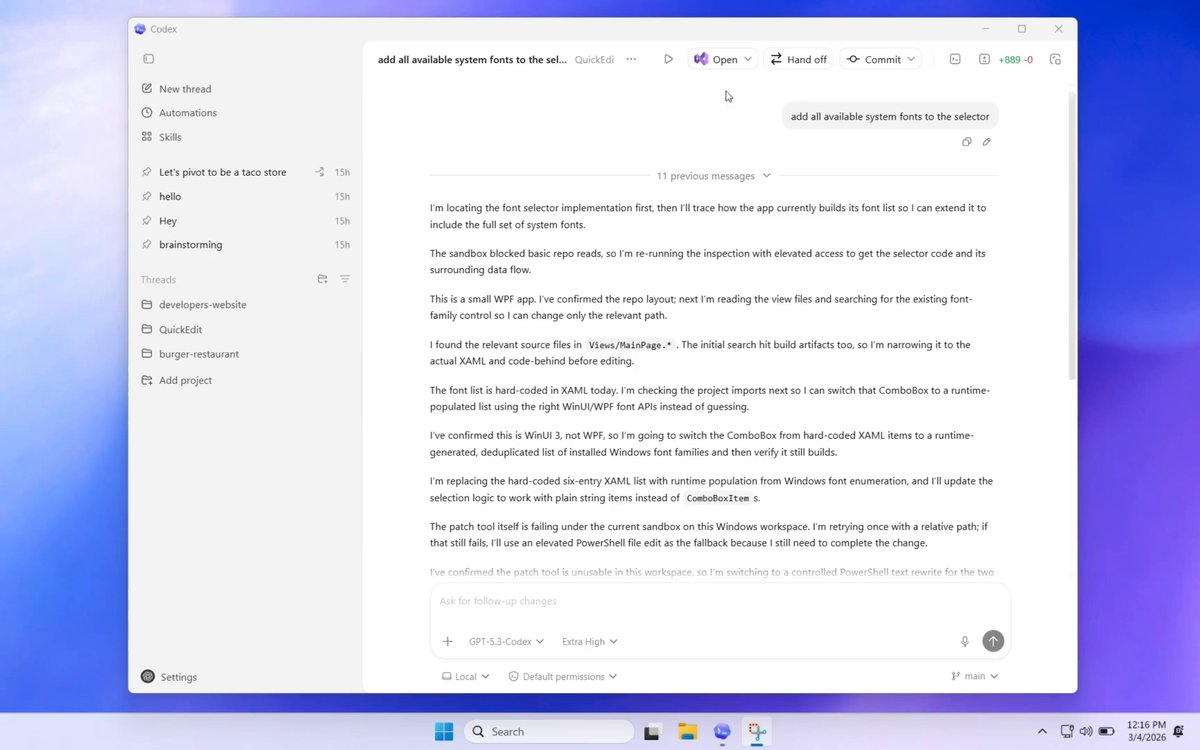1200x750 pixels.
Task: Open the diff icon beside +889 -0
Action: click(x=985, y=59)
